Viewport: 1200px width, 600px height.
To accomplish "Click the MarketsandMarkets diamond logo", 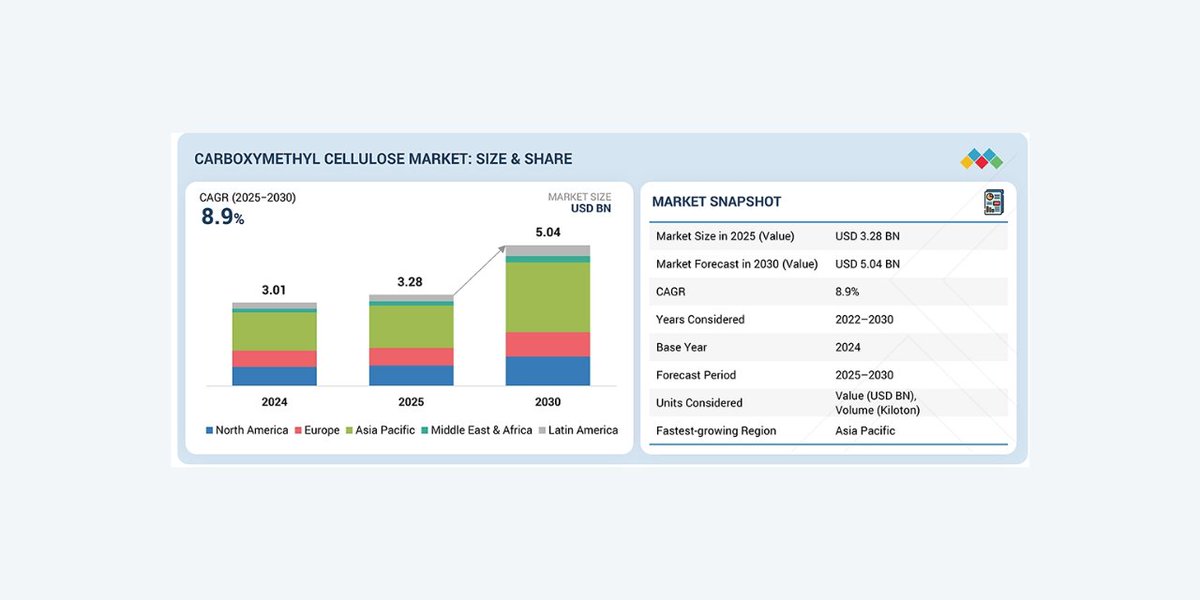I will tap(982, 158).
